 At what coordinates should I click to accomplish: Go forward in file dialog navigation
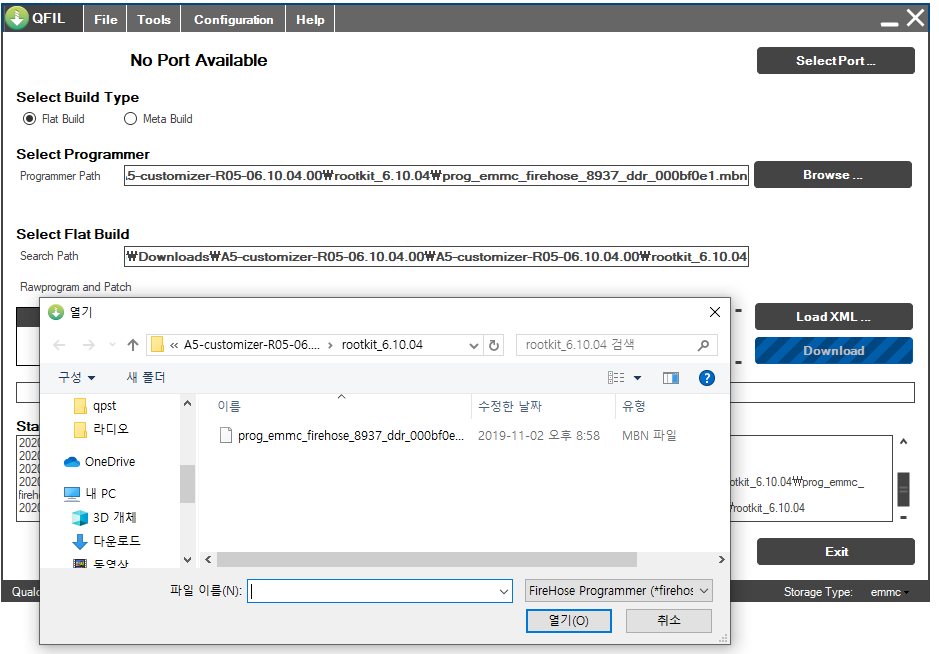89,345
